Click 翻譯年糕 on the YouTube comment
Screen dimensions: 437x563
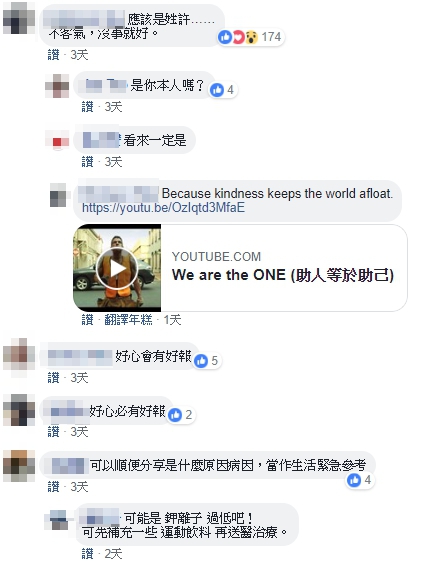[128, 320]
